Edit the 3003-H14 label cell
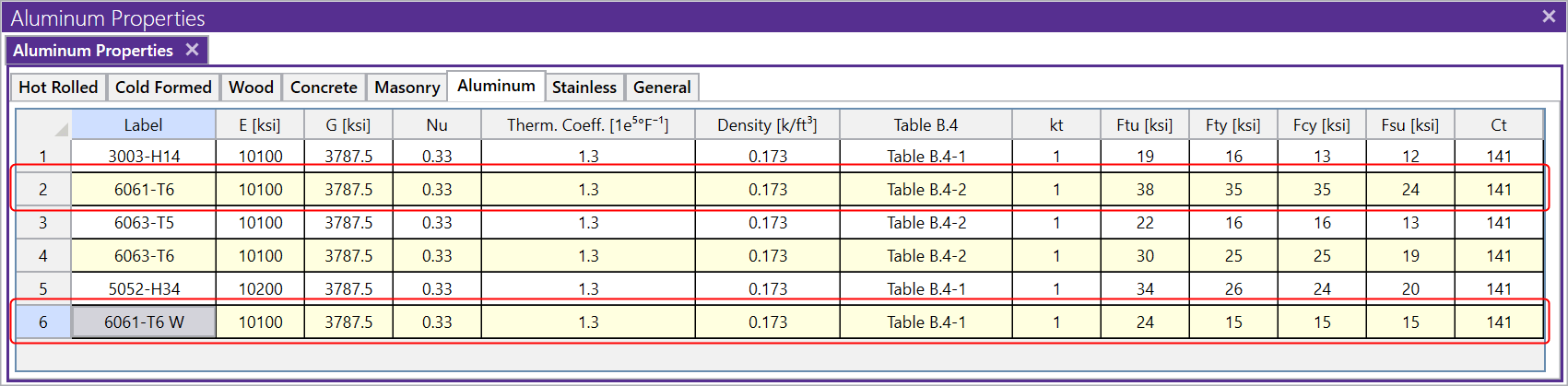The image size is (1568, 386). pos(144,157)
